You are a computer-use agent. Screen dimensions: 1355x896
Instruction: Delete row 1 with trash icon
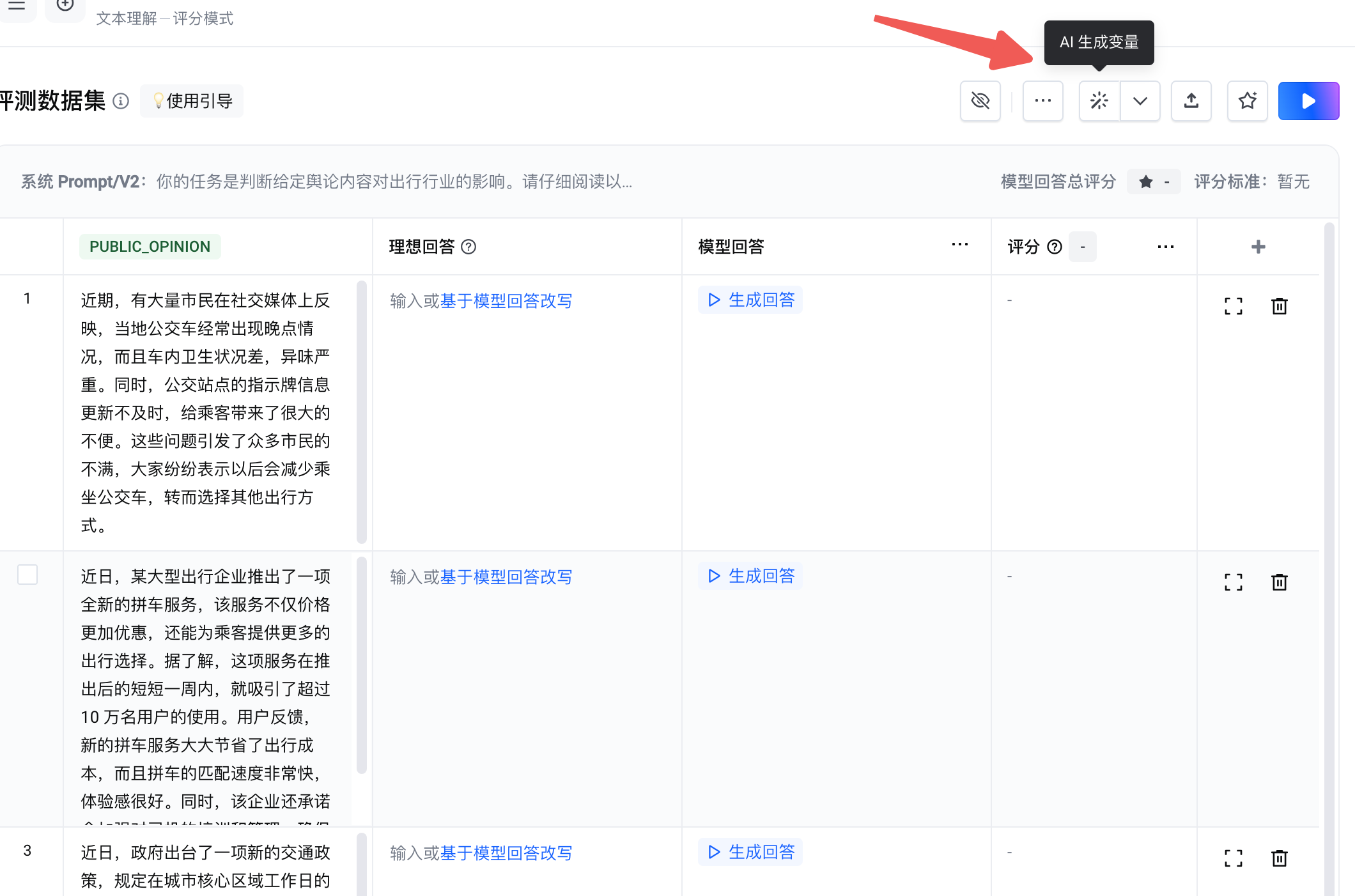(x=1279, y=306)
